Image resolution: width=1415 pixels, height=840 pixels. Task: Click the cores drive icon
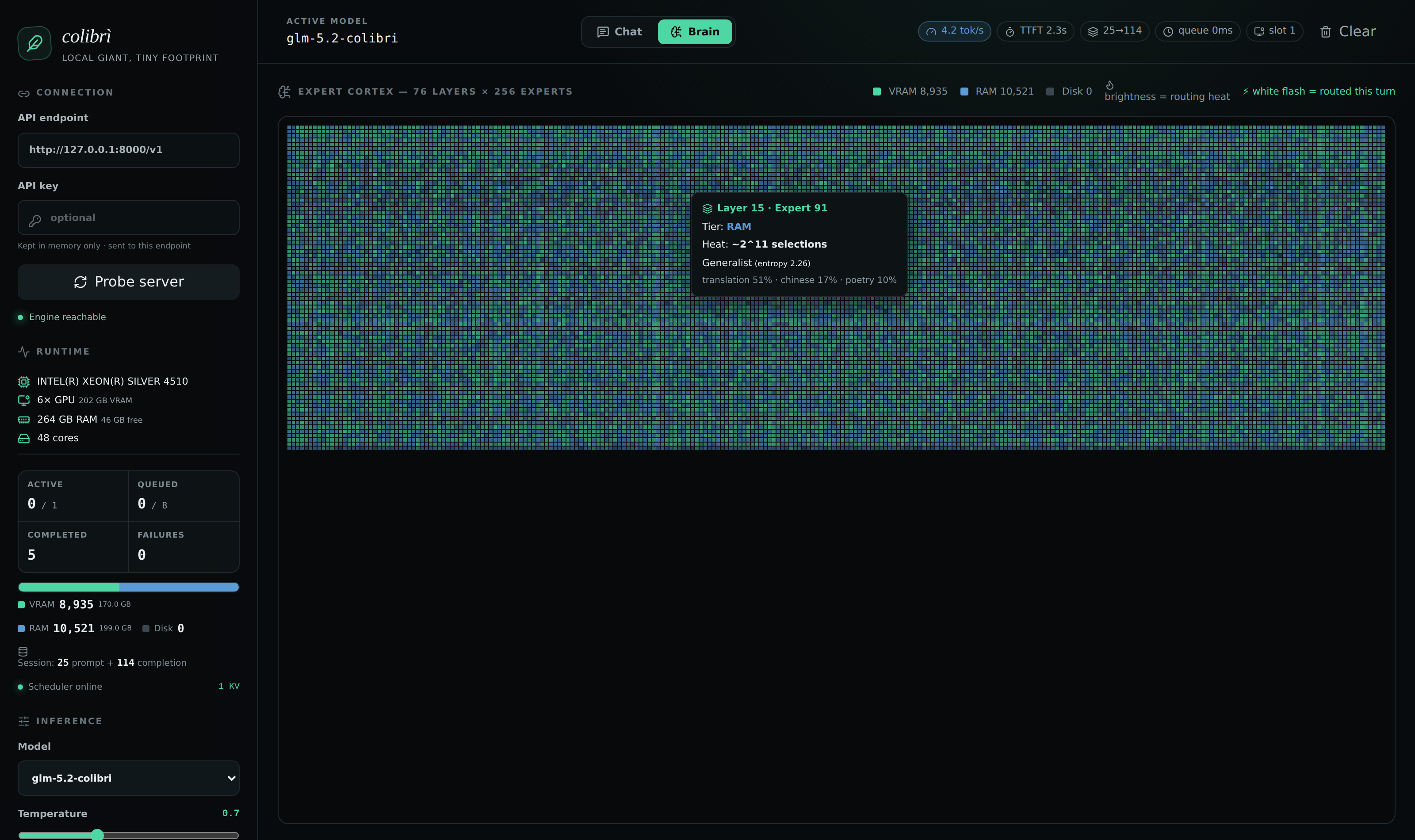click(24, 438)
